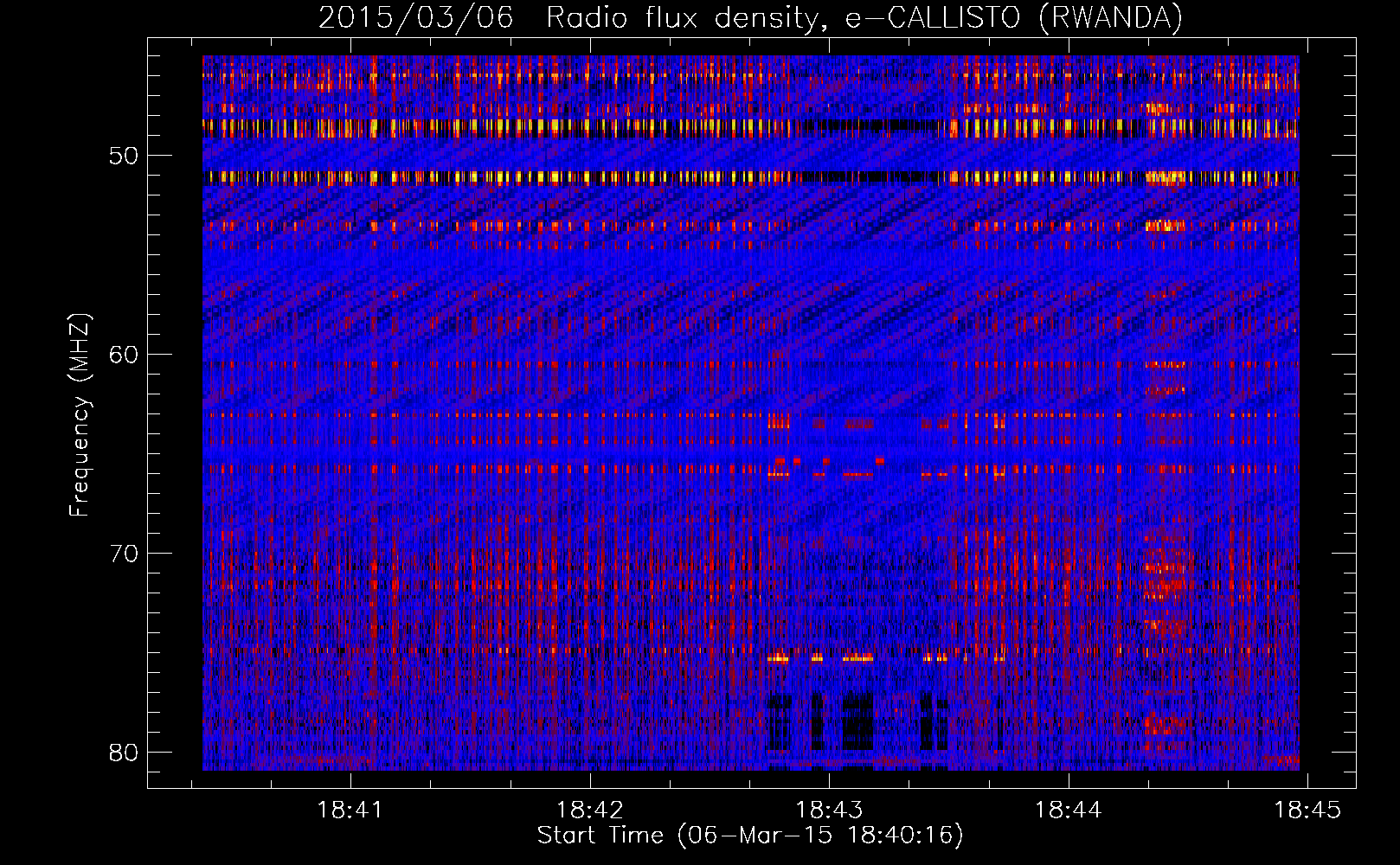
Task: Click the 18:45 time tick label
Action: [1307, 811]
